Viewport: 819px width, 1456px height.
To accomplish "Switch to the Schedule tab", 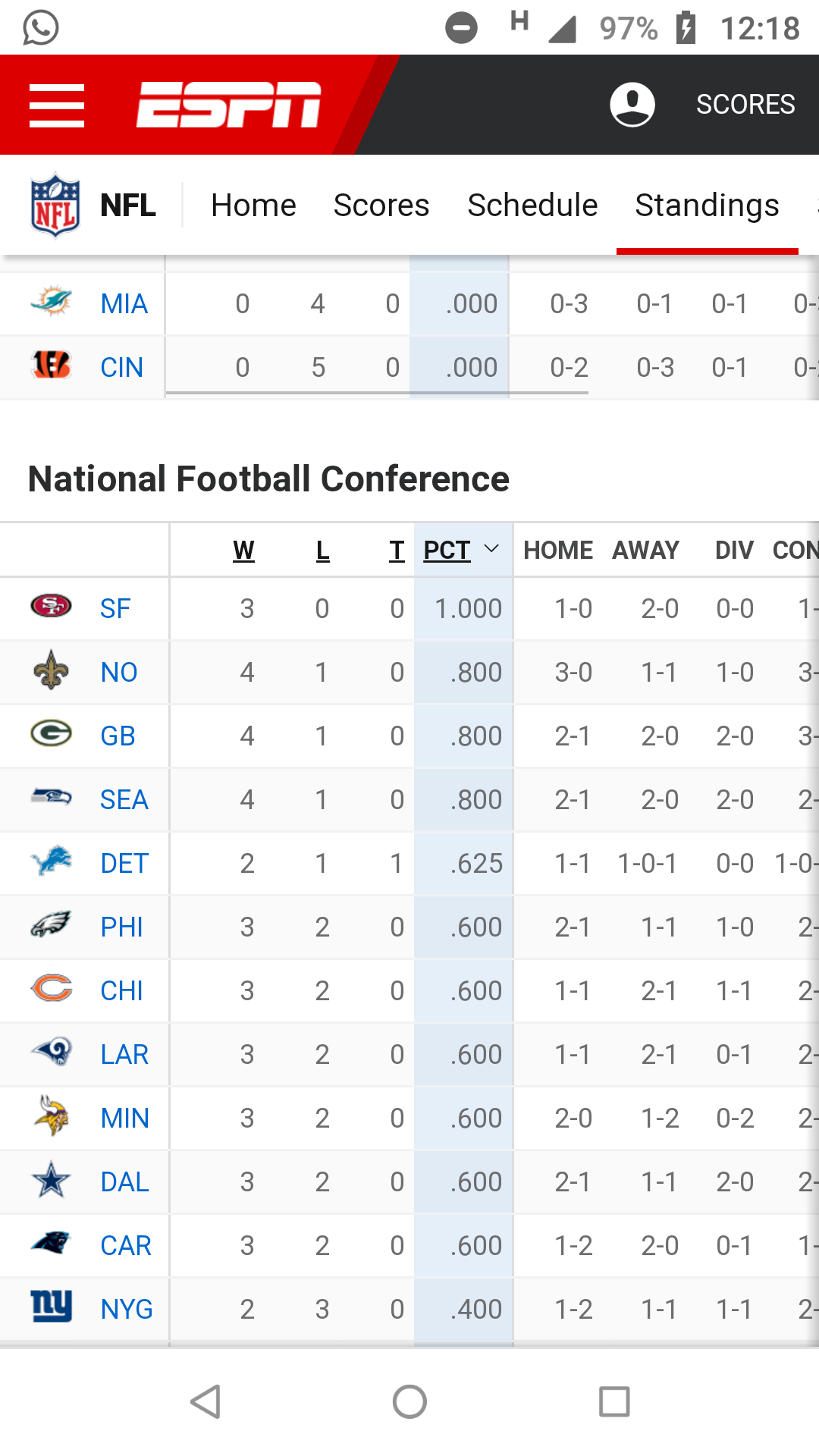I will pos(532,206).
